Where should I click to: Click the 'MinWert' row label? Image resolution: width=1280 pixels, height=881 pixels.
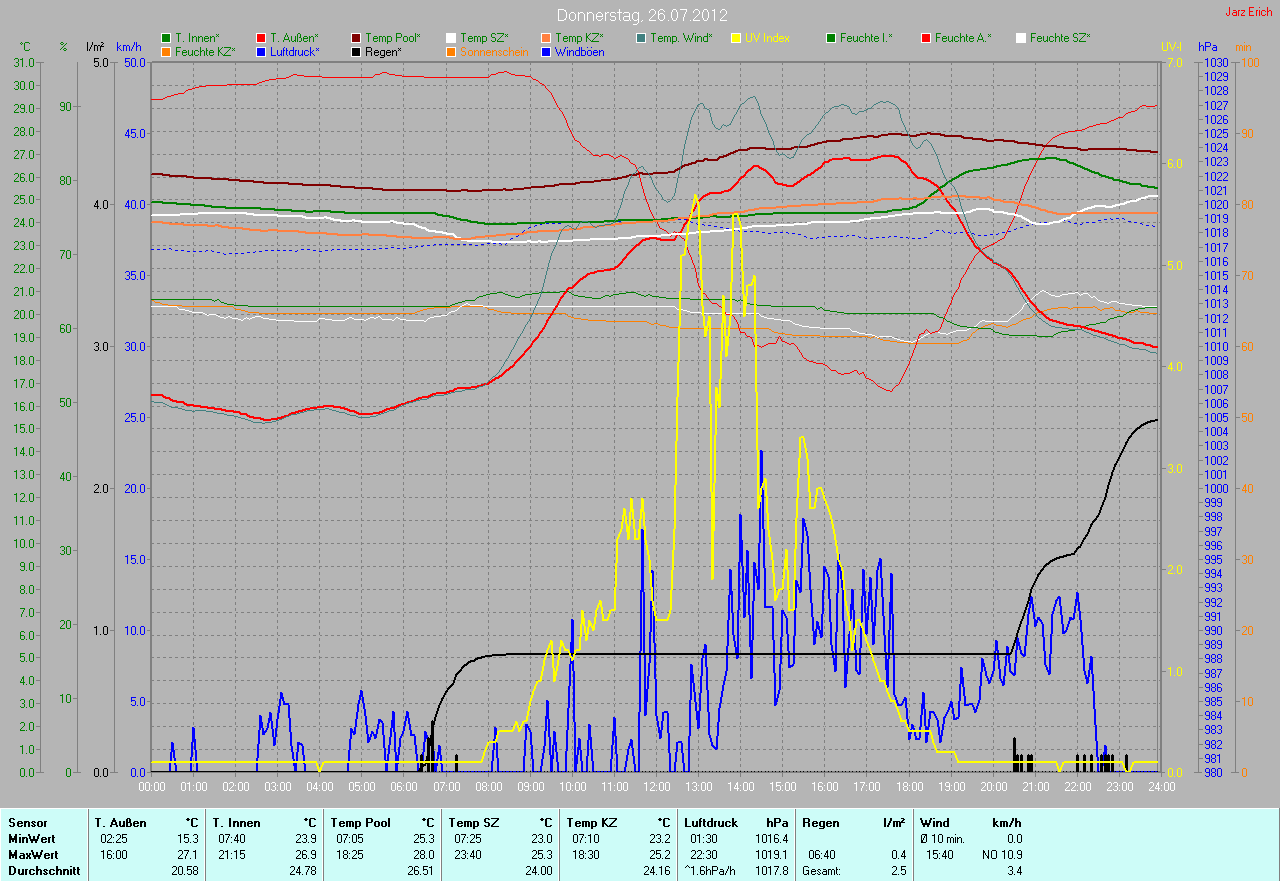[x=31, y=839]
